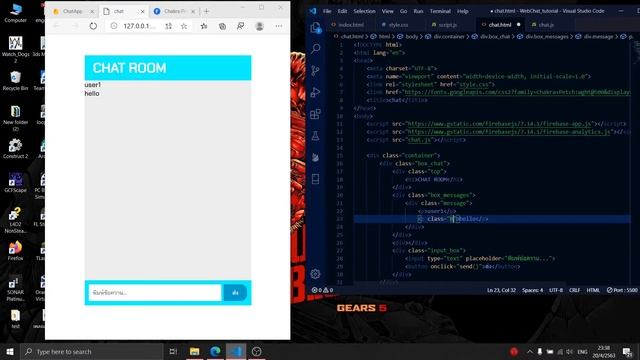Viewport: 640px width, 360px height.
Task: Open the errors and warnings status
Action: [322, 290]
